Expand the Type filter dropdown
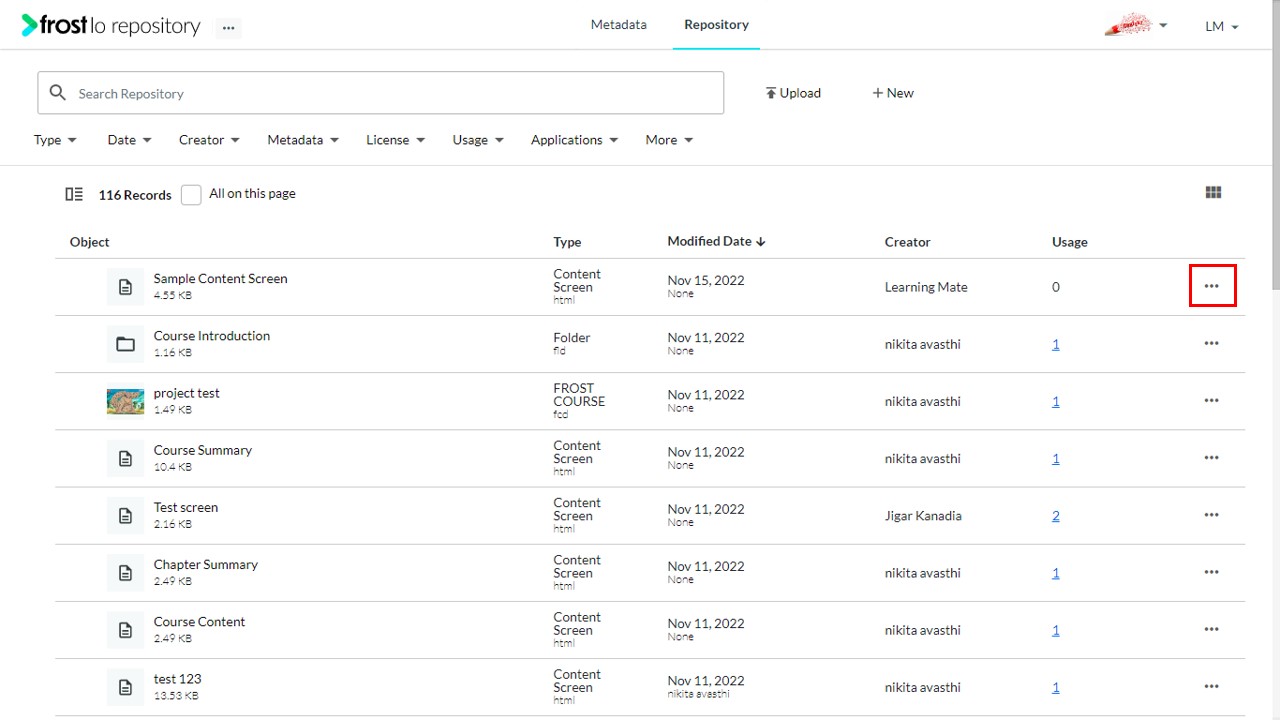Viewport: 1280px width, 720px height. [x=55, y=140]
